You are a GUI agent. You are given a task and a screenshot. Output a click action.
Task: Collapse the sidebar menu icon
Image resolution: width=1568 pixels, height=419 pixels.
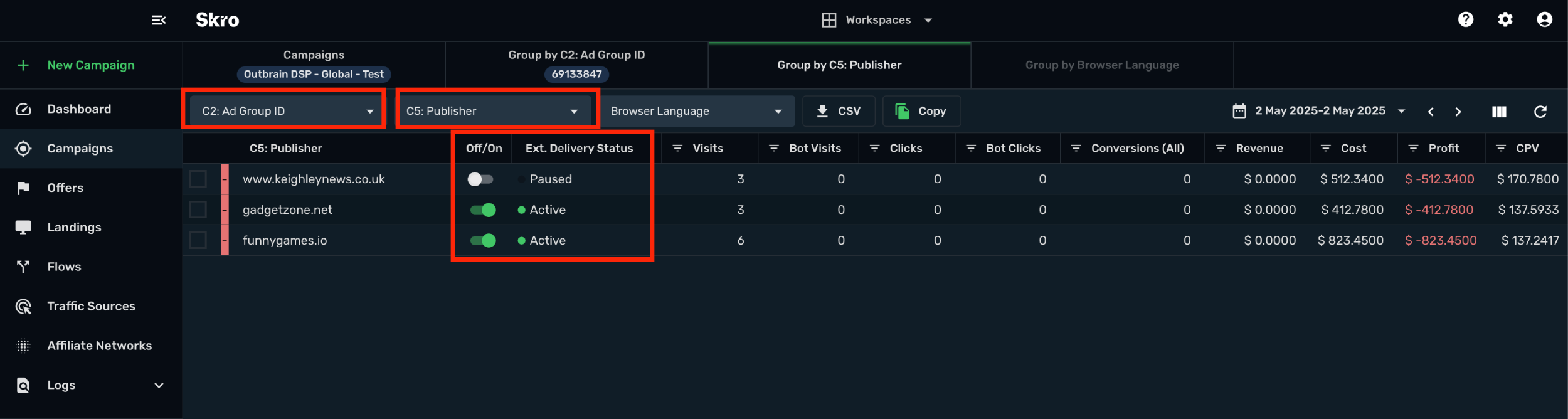click(x=159, y=20)
